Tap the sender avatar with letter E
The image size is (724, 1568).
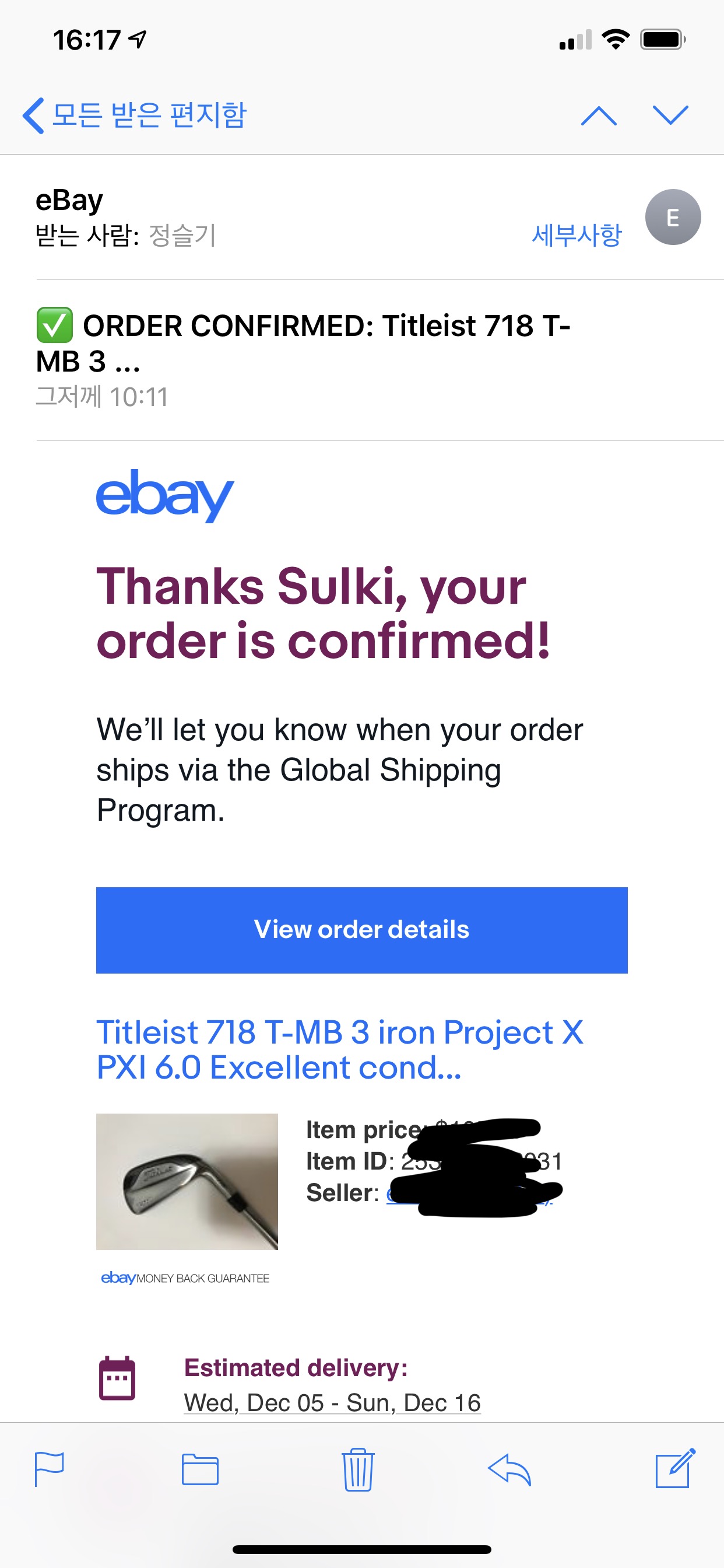[672, 218]
